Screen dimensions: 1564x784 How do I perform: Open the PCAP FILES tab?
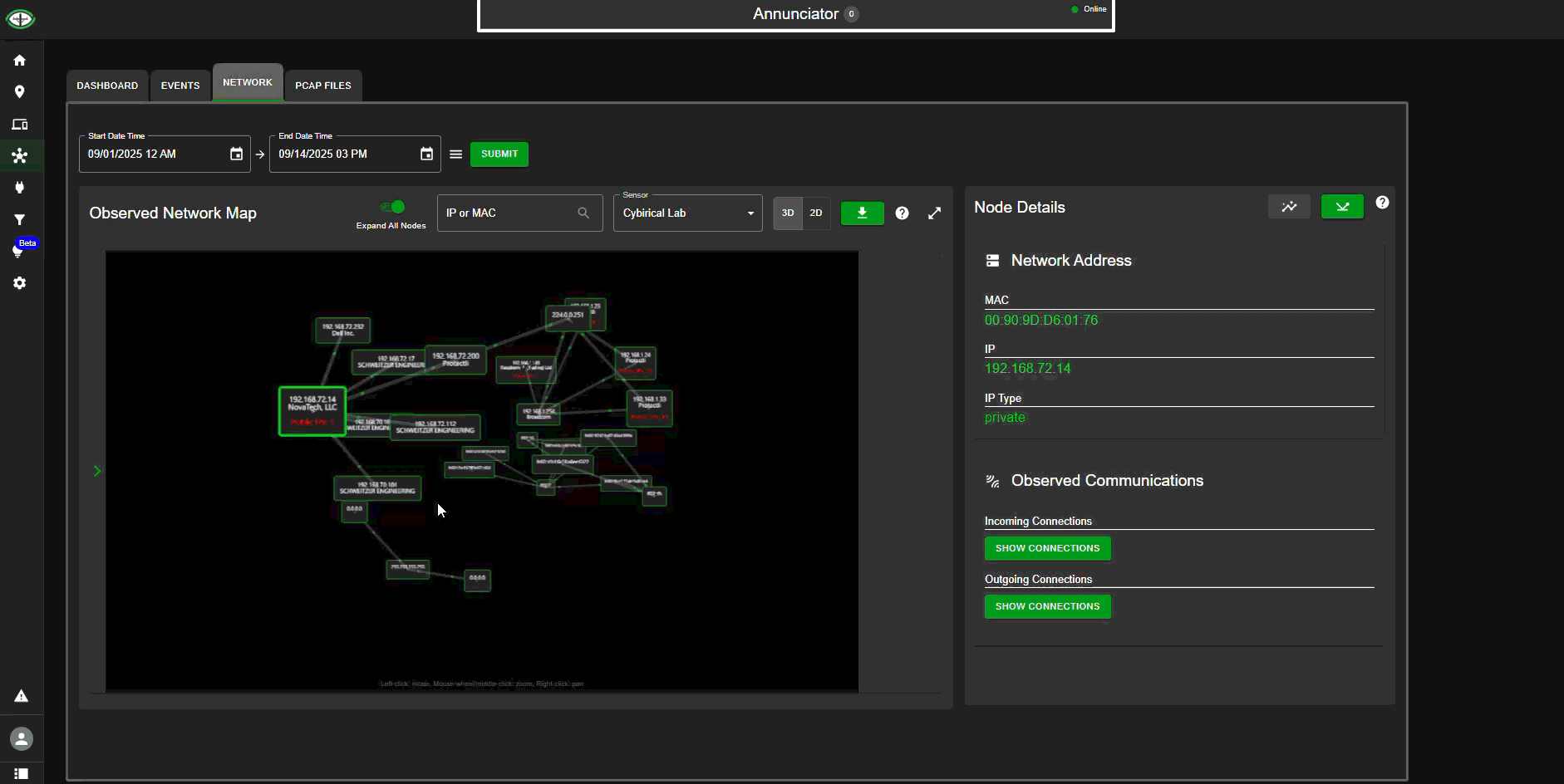pyautogui.click(x=322, y=86)
